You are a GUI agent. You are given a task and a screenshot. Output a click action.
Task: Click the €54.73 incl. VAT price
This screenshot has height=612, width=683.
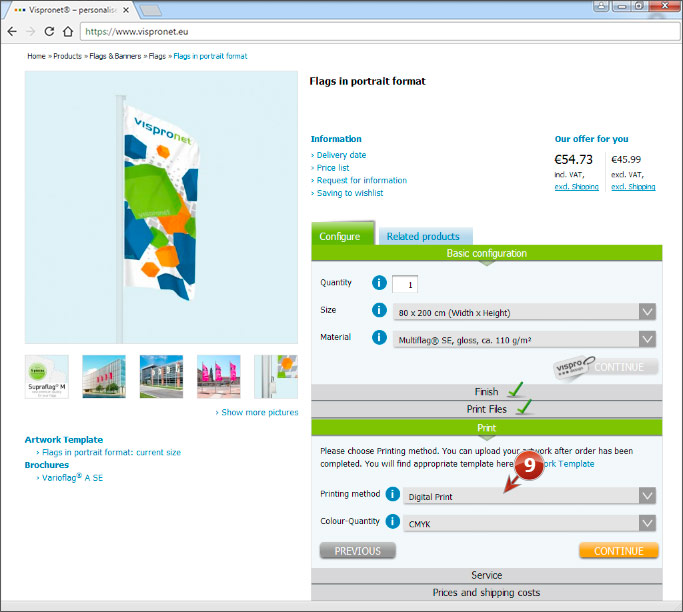click(x=573, y=160)
